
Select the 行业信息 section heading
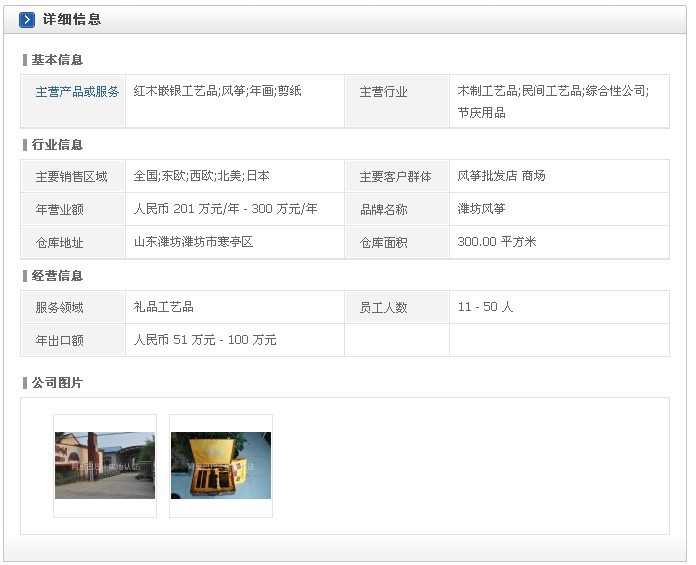(x=57, y=145)
